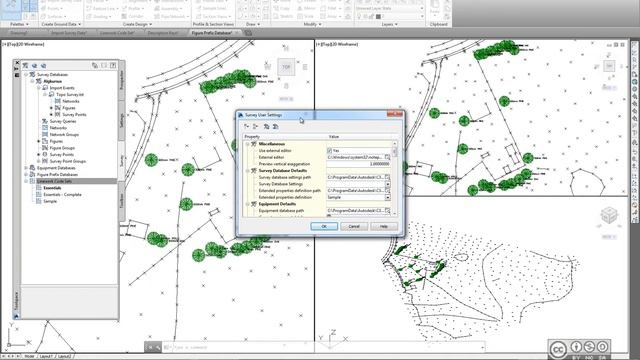Click the ViewCube in top-right viewport

[x=609, y=66]
